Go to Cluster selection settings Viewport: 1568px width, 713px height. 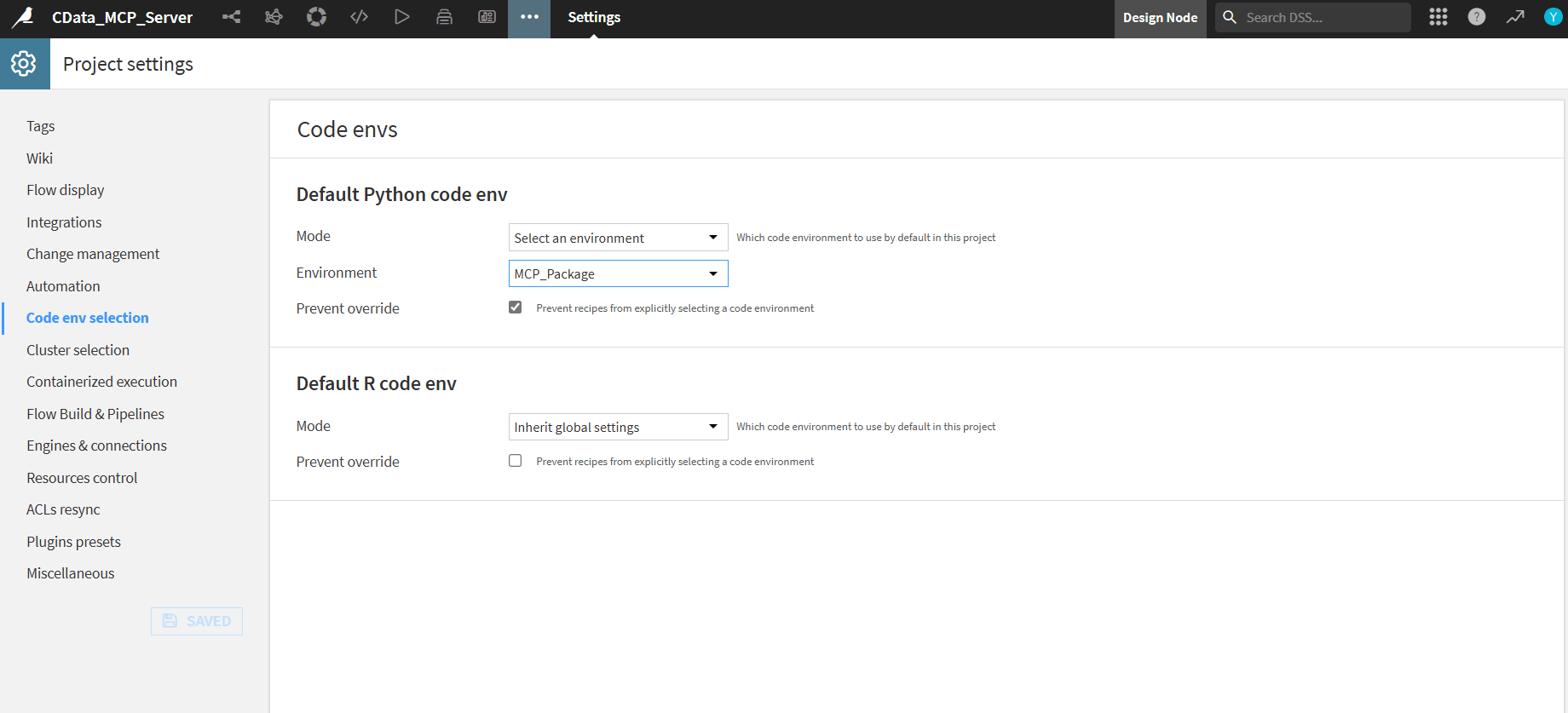[x=78, y=350]
